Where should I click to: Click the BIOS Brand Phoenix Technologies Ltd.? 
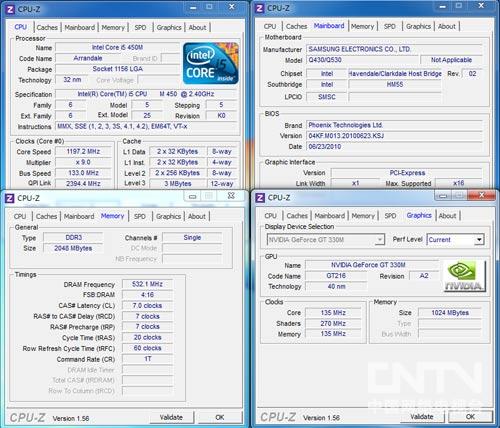[394, 125]
